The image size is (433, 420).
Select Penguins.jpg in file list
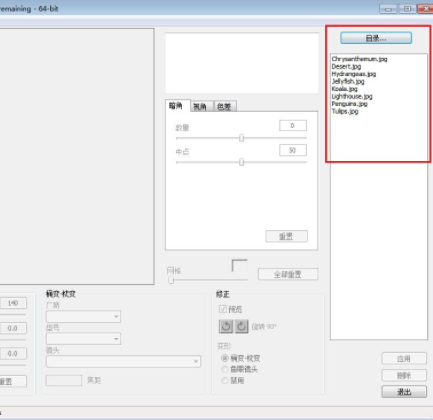pos(349,104)
